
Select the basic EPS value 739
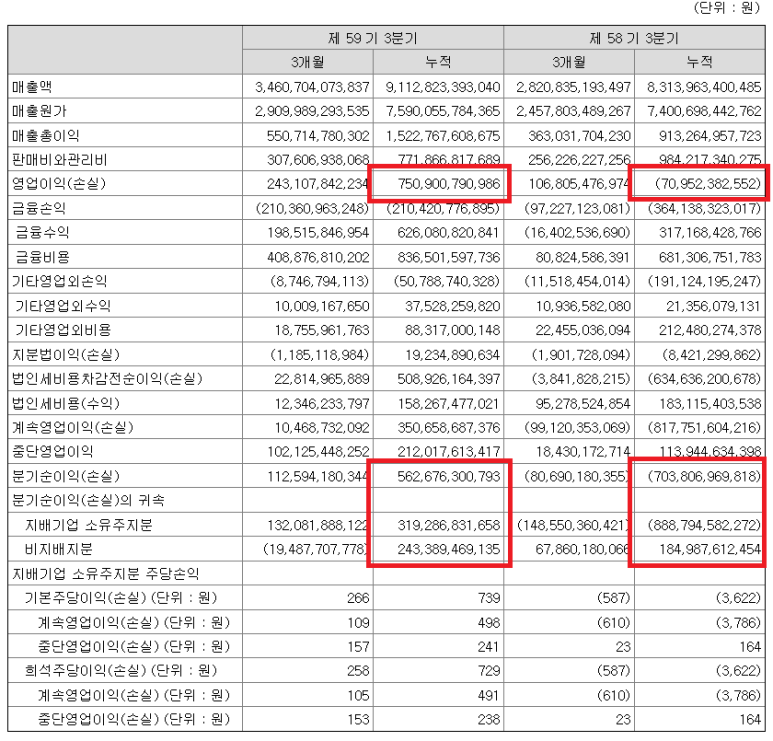[x=489, y=598]
